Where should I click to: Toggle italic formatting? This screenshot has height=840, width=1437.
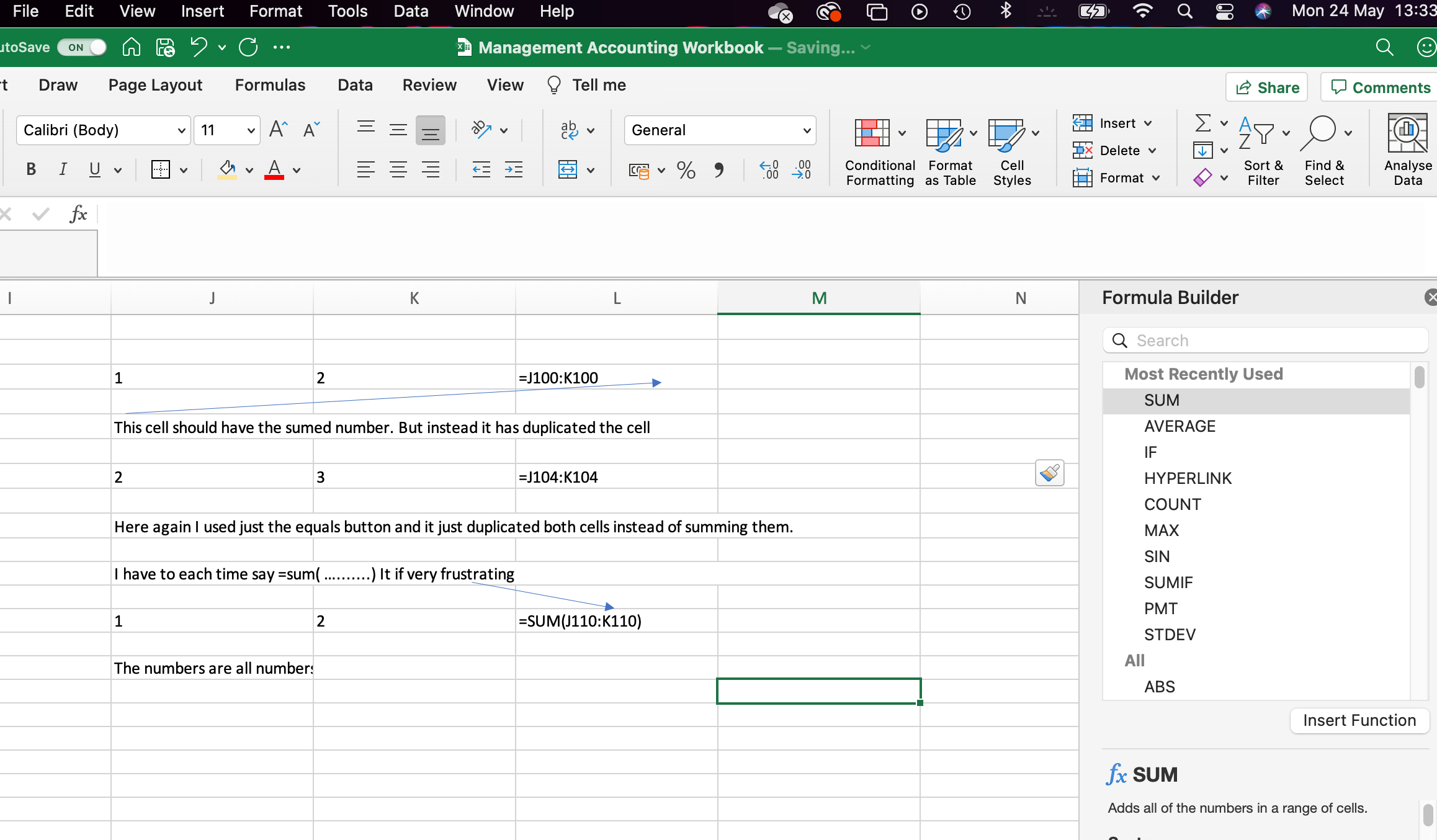tap(62, 169)
